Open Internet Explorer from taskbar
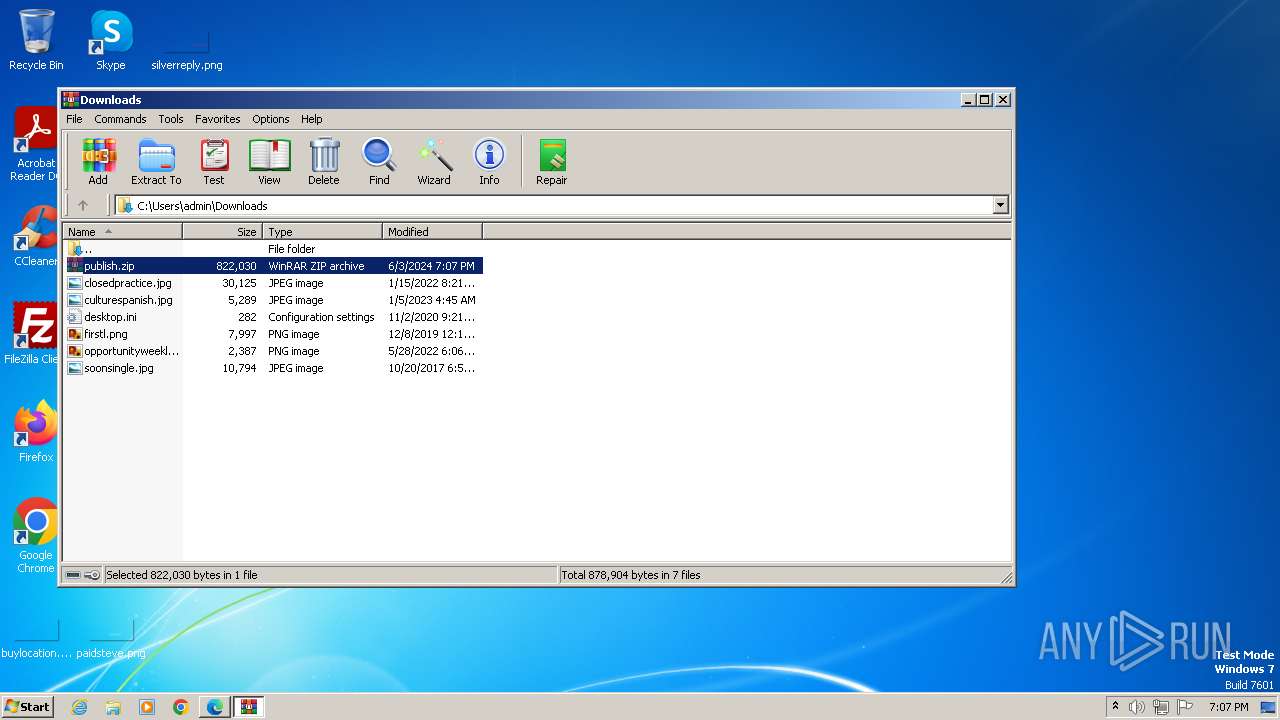This screenshot has width=1280, height=720. pos(79,707)
